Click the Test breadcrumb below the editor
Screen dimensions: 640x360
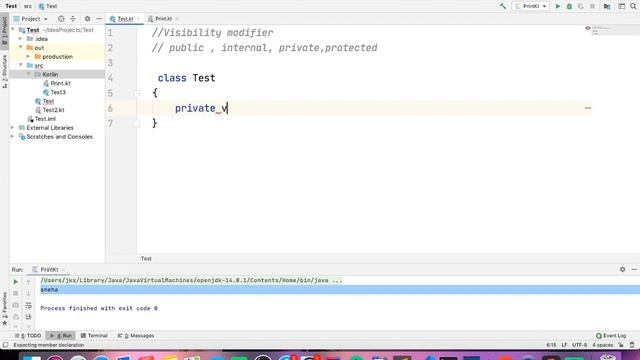(x=146, y=258)
